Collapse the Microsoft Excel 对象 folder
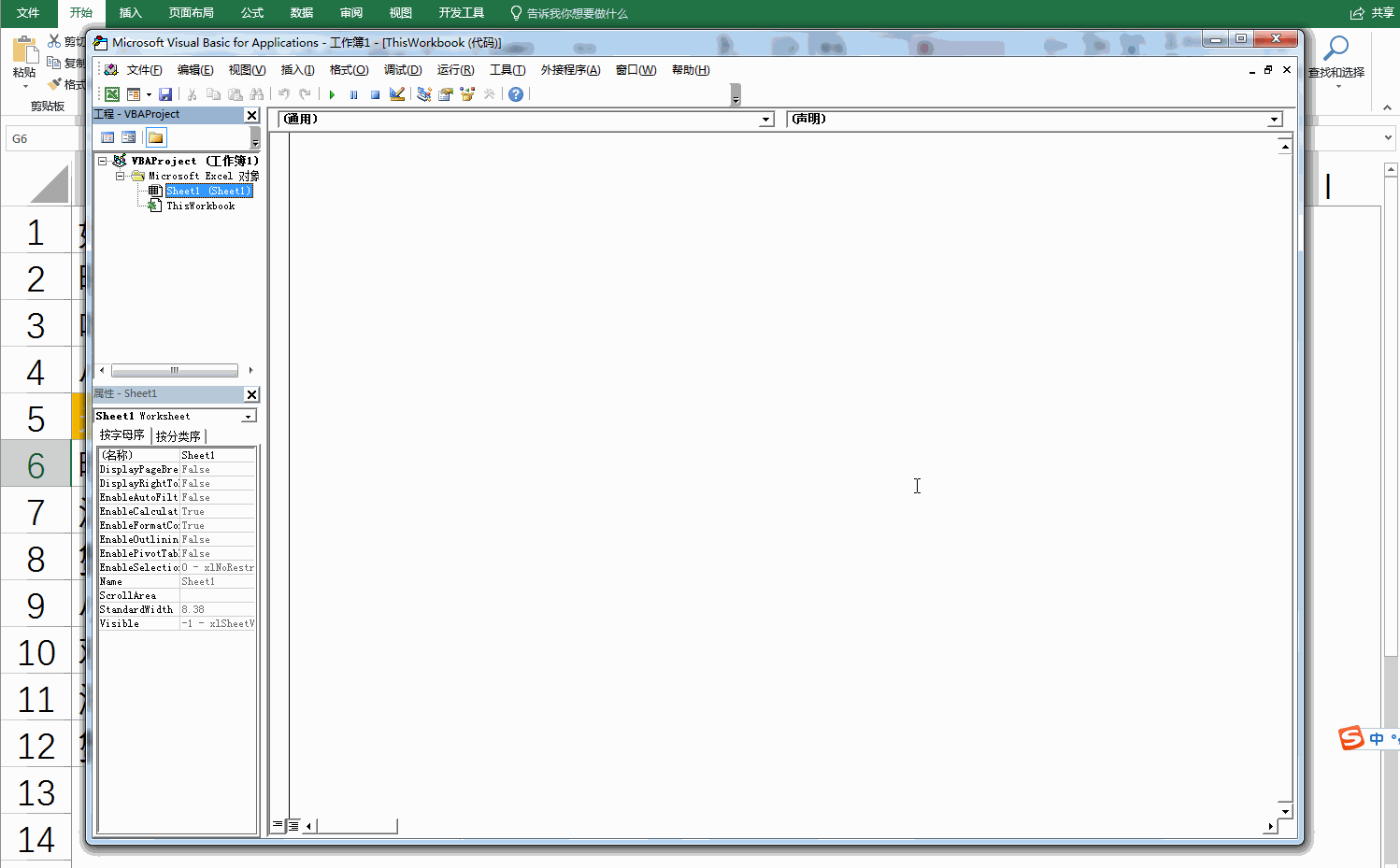Screen dimensions: 1400x868 (120, 177)
